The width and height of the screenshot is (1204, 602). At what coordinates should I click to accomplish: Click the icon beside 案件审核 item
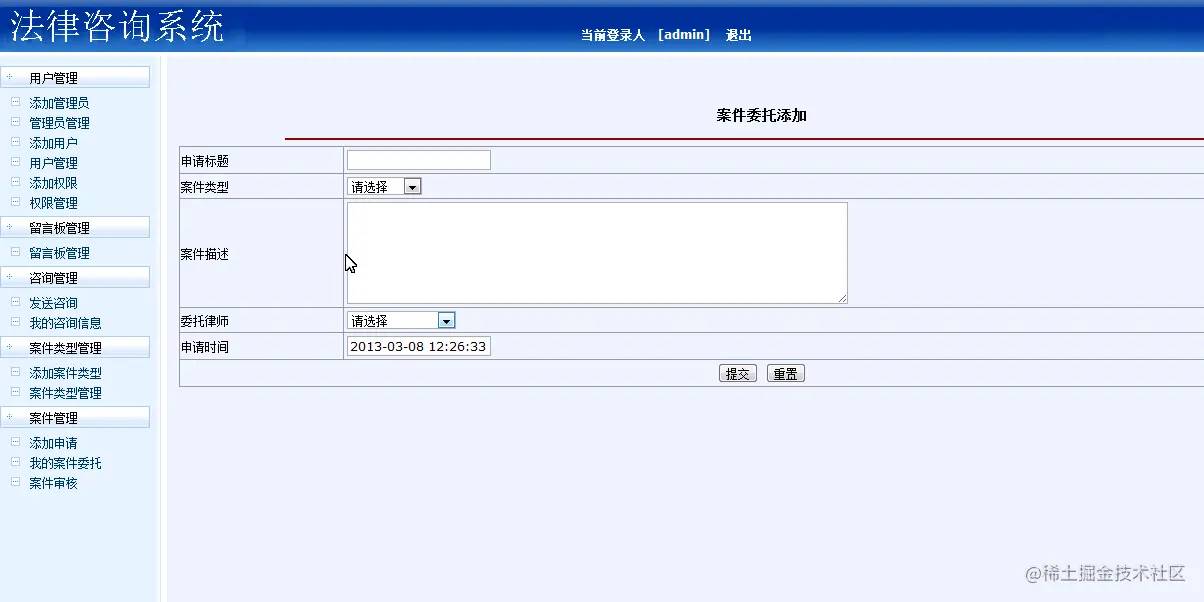pyautogui.click(x=14, y=482)
